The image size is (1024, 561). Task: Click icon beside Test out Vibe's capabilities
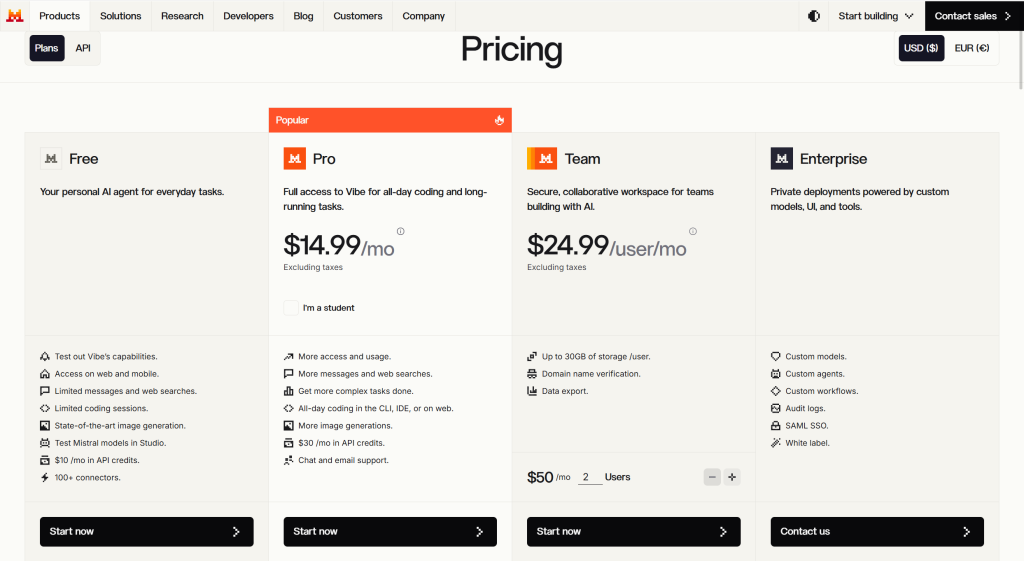(44, 357)
